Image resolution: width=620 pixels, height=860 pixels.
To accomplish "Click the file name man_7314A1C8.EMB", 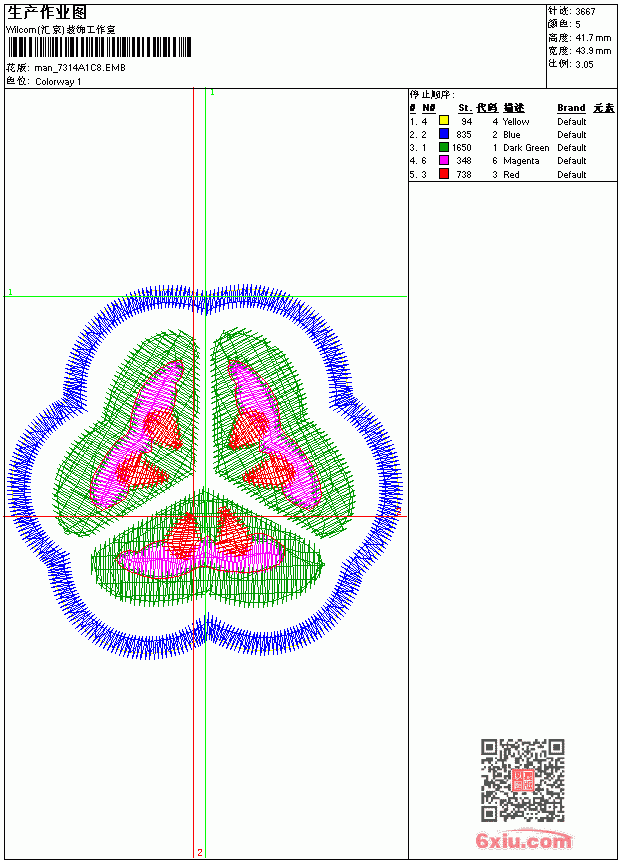I will (x=80, y=68).
